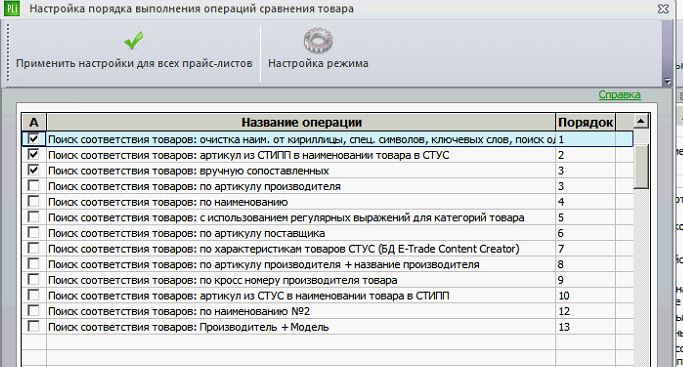Enable the 'по наименованию №2' checkbox
The width and height of the screenshot is (683, 367).
(x=33, y=311)
